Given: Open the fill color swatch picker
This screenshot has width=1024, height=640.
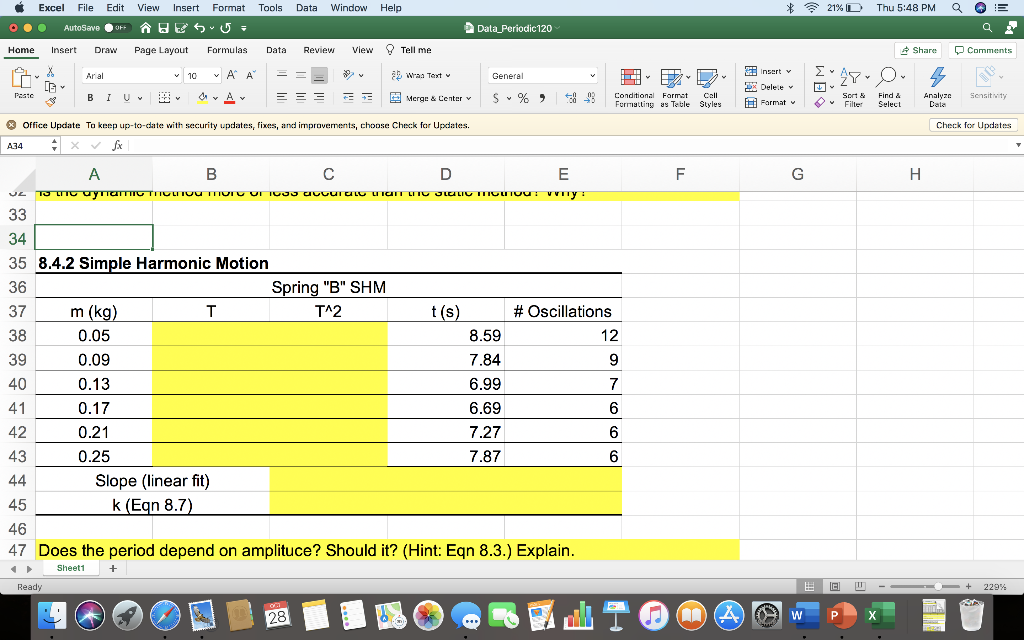Looking at the screenshot, I should (x=202, y=97).
